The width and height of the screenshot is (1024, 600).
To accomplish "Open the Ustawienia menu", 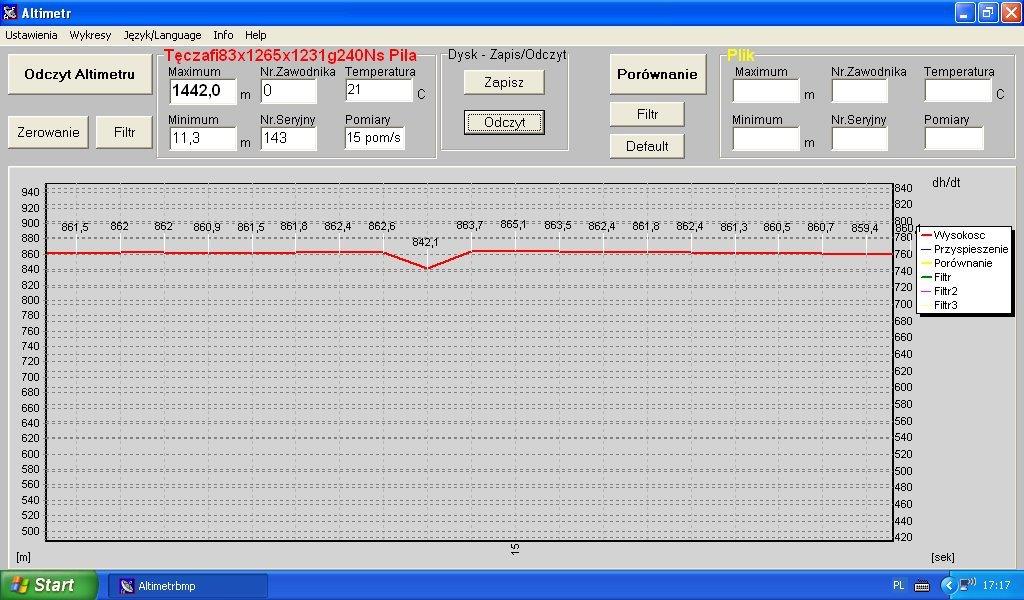I will click(x=31, y=35).
